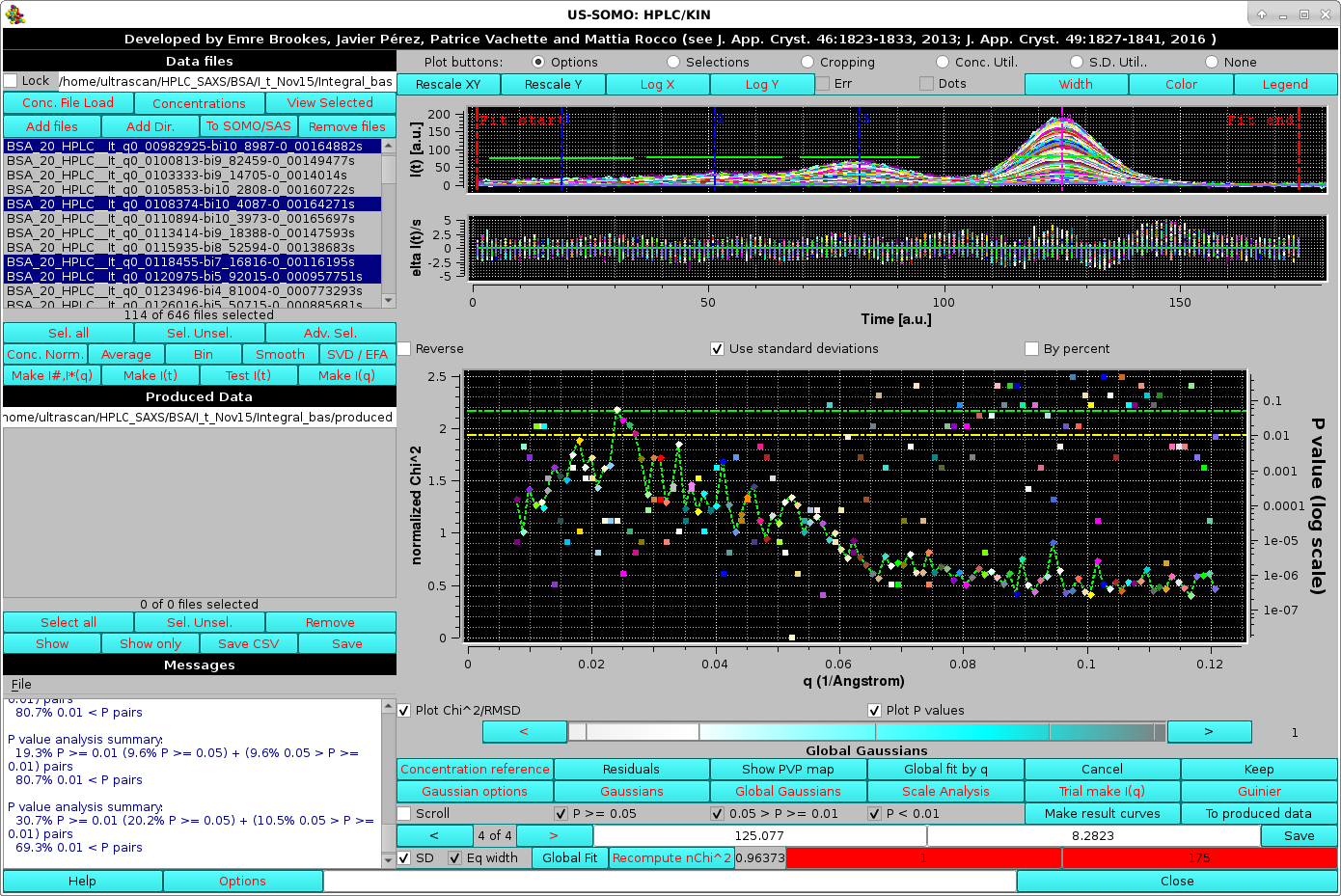Click Make result curves
The width and height of the screenshot is (1341, 896).
(1101, 813)
